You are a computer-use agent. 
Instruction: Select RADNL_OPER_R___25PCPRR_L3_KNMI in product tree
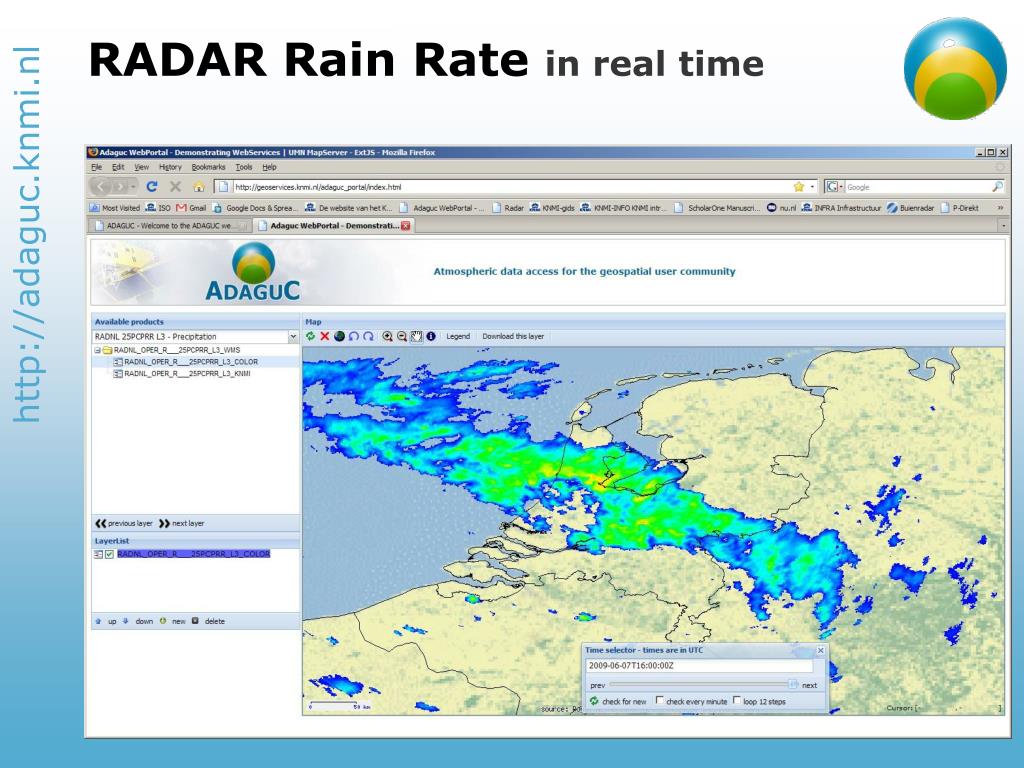click(187, 374)
